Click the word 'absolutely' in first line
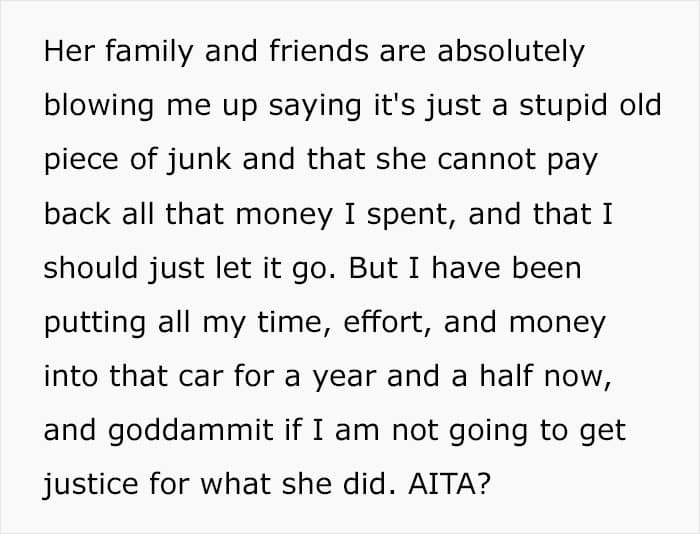This screenshot has height=534, width=700. pyautogui.click(x=511, y=51)
